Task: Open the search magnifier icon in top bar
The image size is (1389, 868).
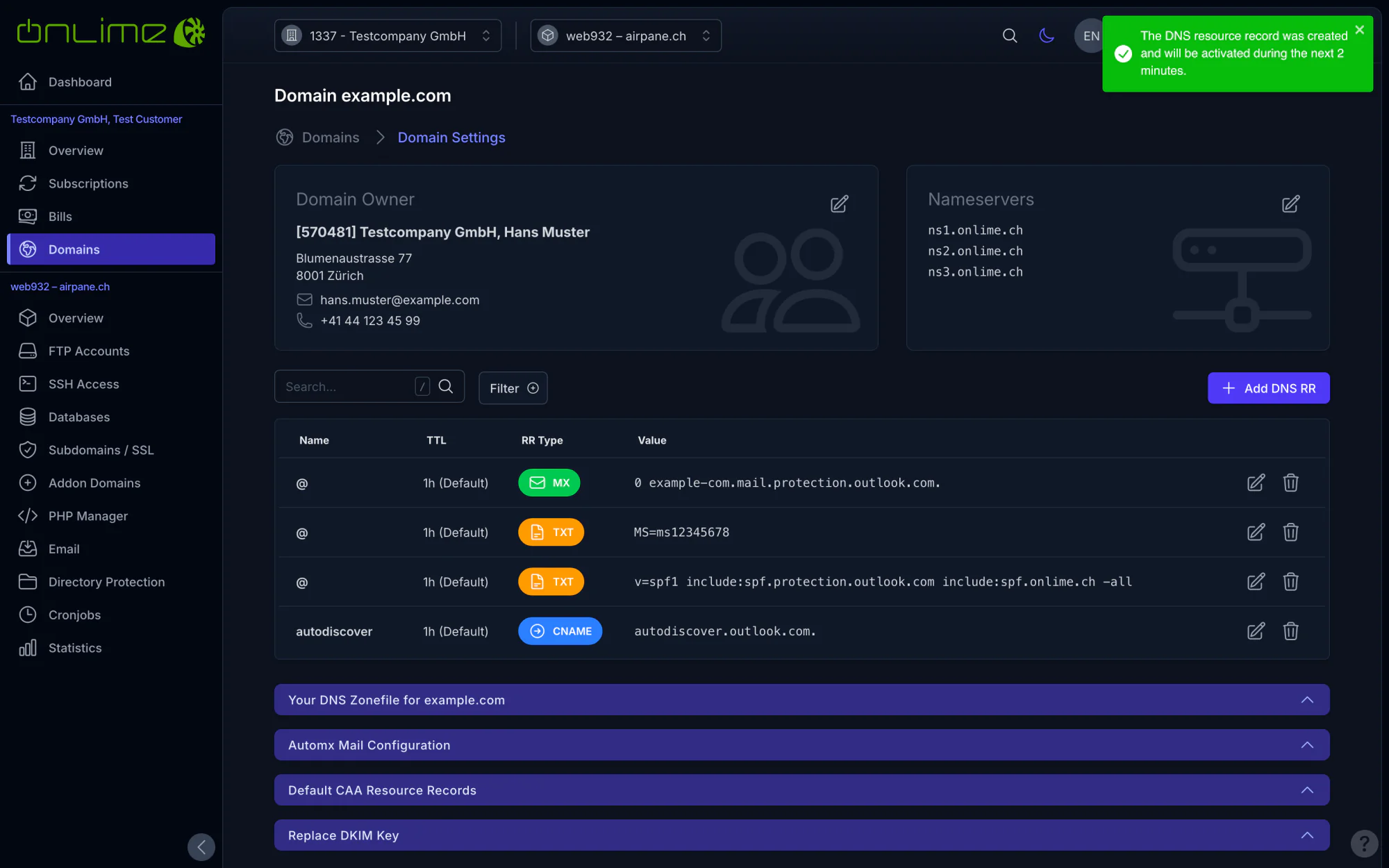Action: pos(1010,35)
